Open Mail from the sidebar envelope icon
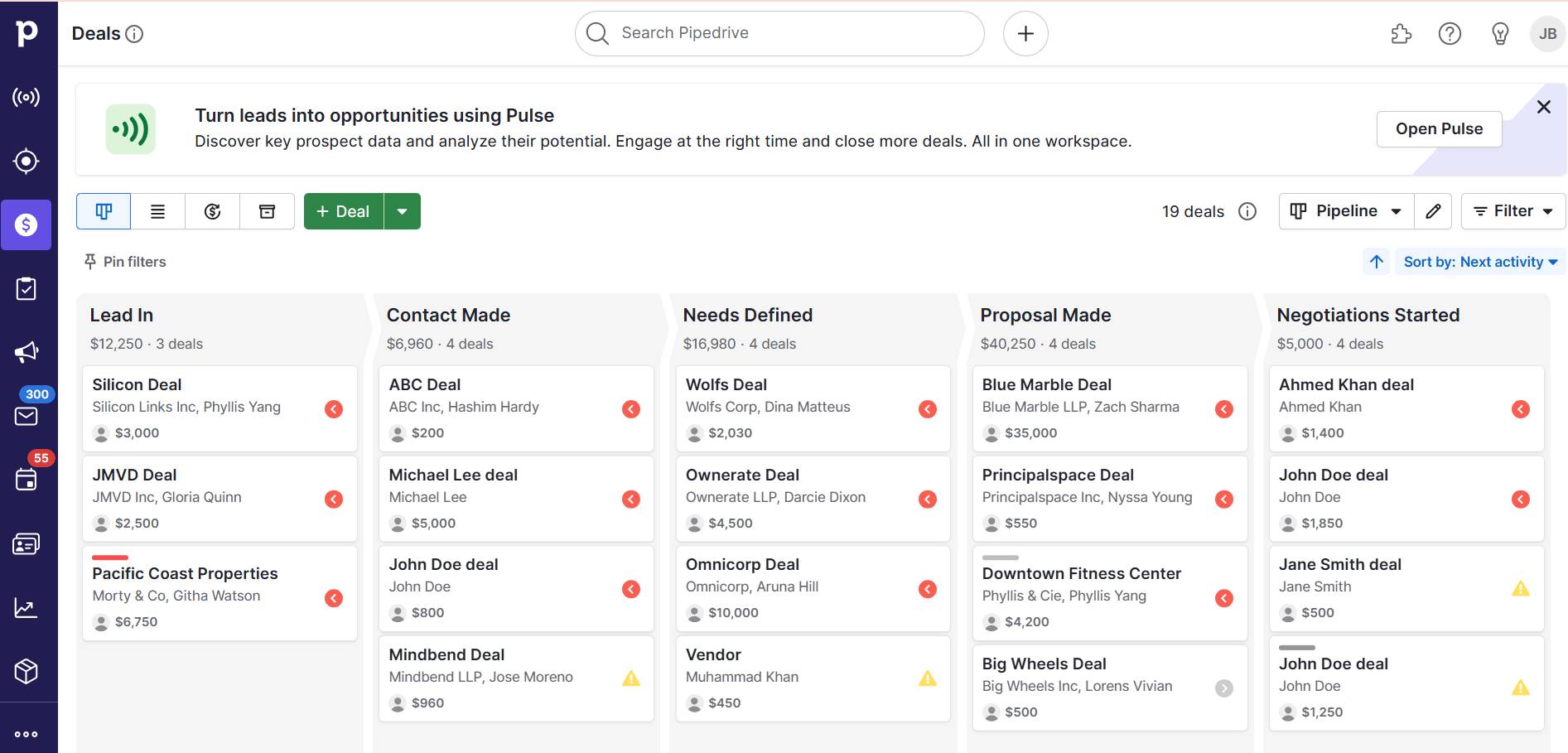This screenshot has height=753, width=1568. [x=26, y=416]
